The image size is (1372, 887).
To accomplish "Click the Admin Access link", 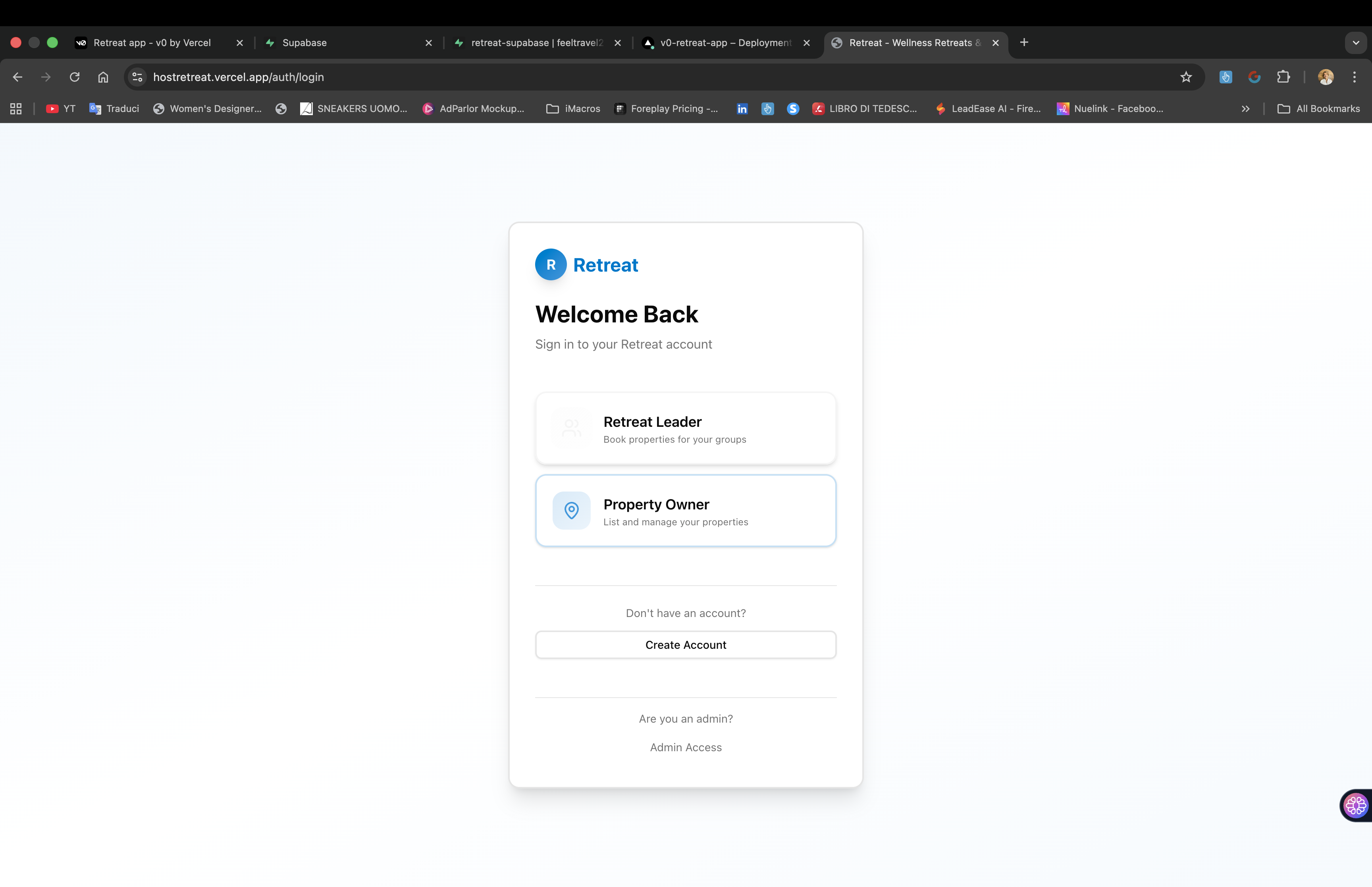I will tap(685, 748).
